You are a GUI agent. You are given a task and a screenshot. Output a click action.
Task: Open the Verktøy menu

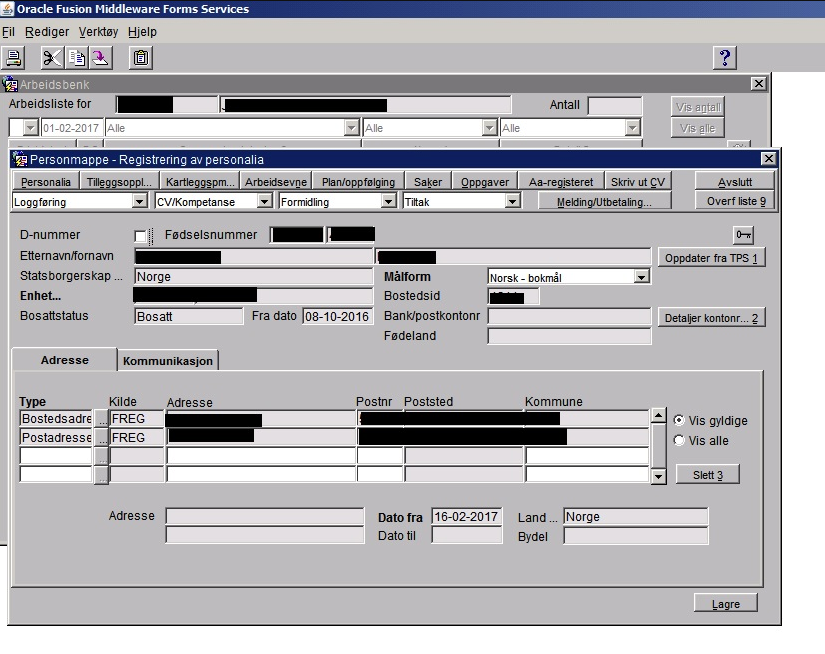click(x=98, y=32)
